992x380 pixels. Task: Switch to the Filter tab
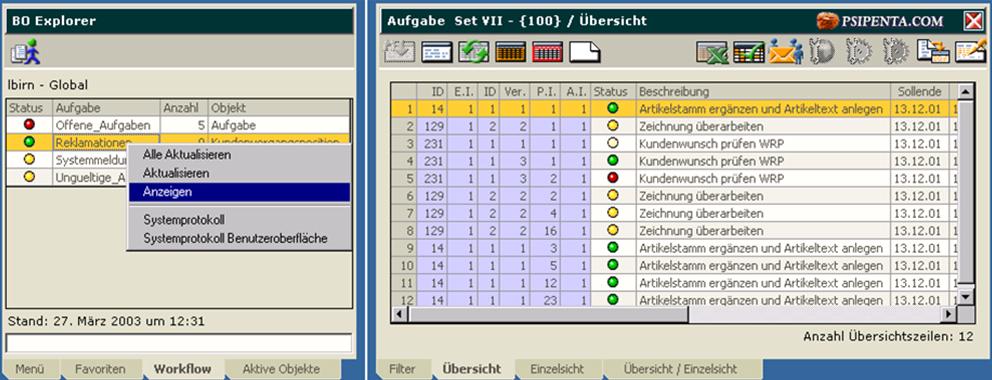402,369
